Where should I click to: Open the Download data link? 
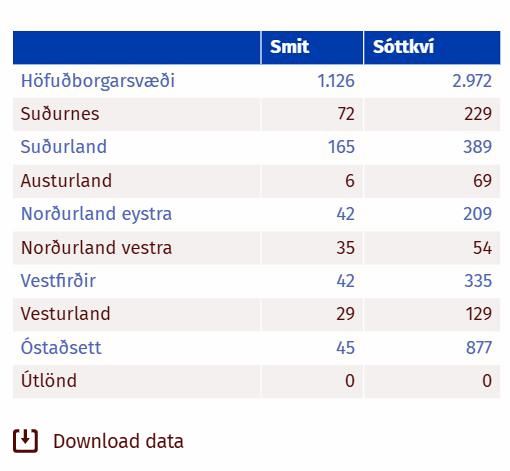(118, 441)
